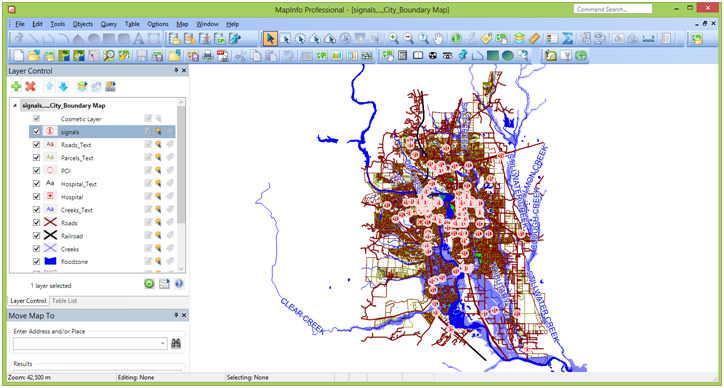Select the arrow Select tool in toolbar

[x=270, y=38]
